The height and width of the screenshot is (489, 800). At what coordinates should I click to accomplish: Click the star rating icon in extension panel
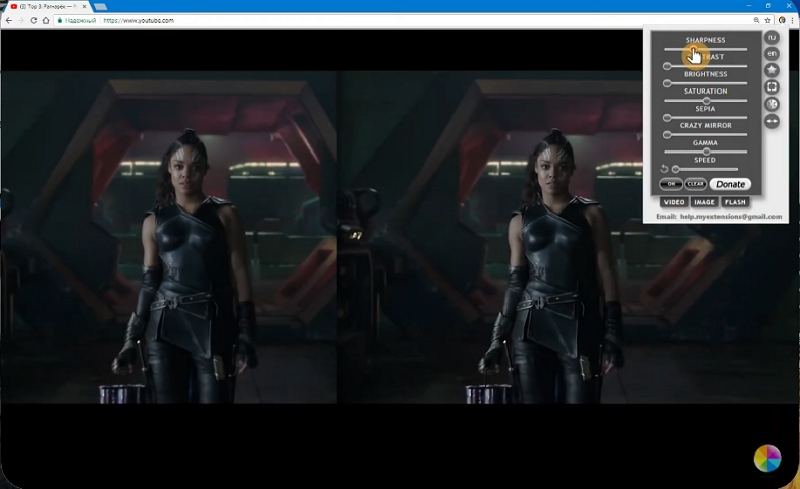[x=772, y=70]
